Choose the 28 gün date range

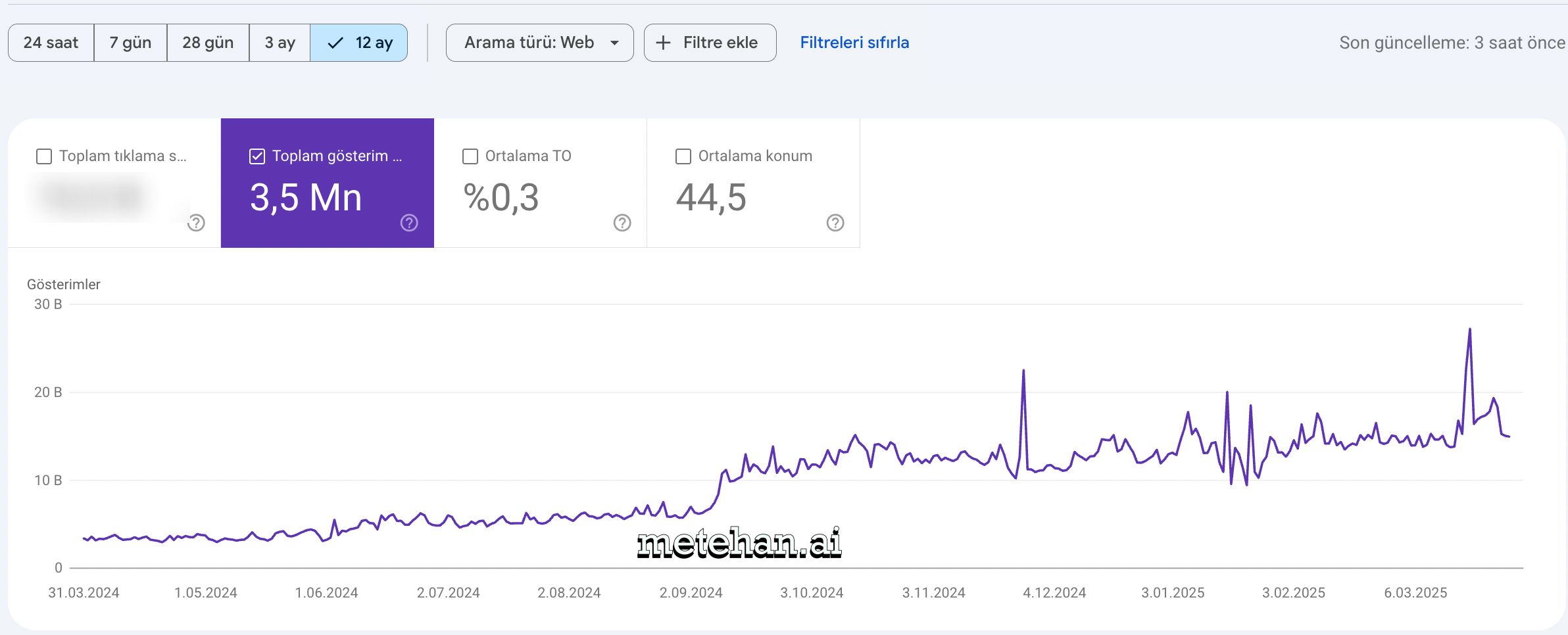pyautogui.click(x=208, y=43)
